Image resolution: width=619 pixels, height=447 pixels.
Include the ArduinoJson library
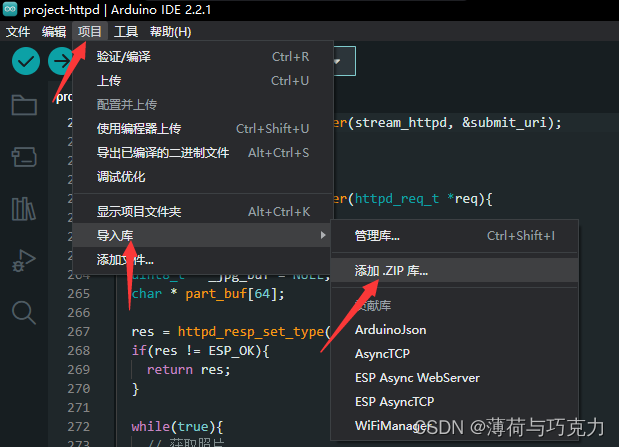coord(454,330)
